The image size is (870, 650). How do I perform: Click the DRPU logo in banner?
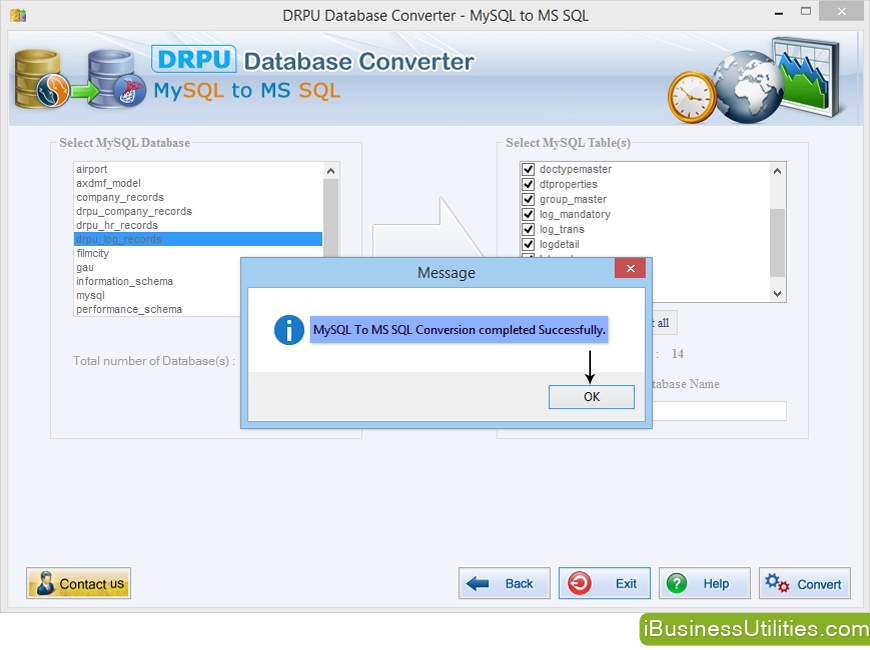pyautogui.click(x=194, y=59)
